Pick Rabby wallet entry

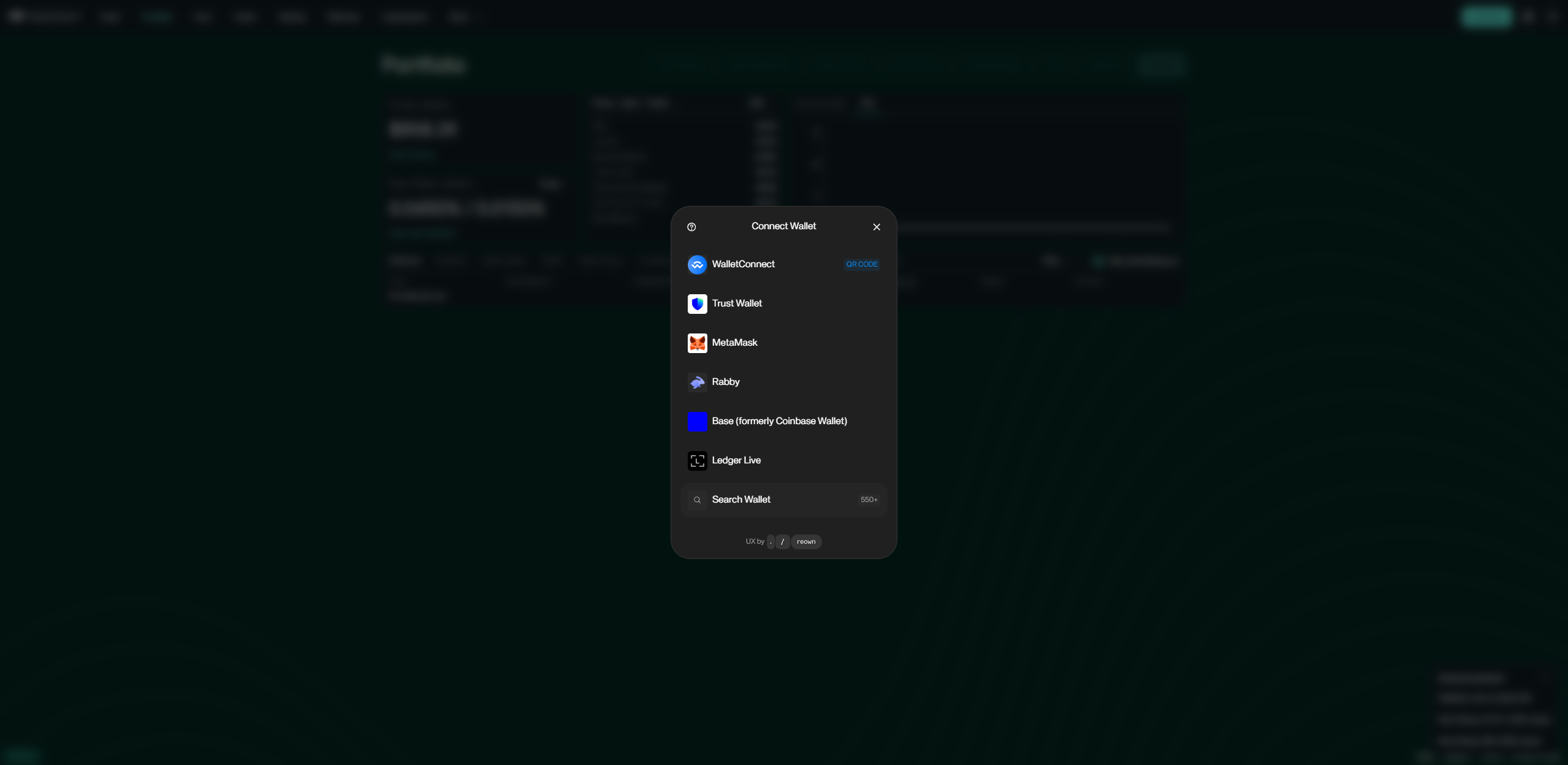click(783, 382)
